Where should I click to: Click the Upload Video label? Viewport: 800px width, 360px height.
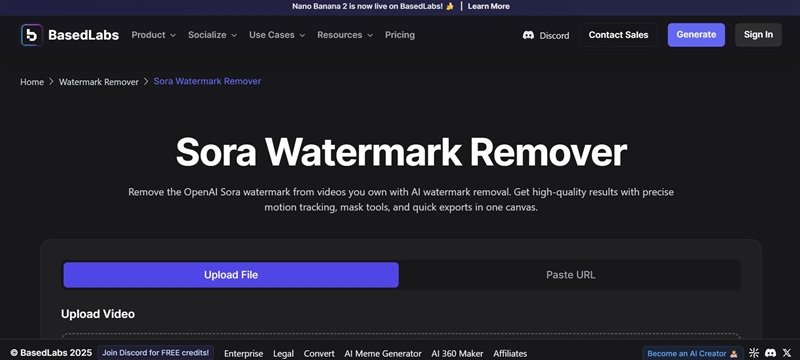[x=98, y=314]
